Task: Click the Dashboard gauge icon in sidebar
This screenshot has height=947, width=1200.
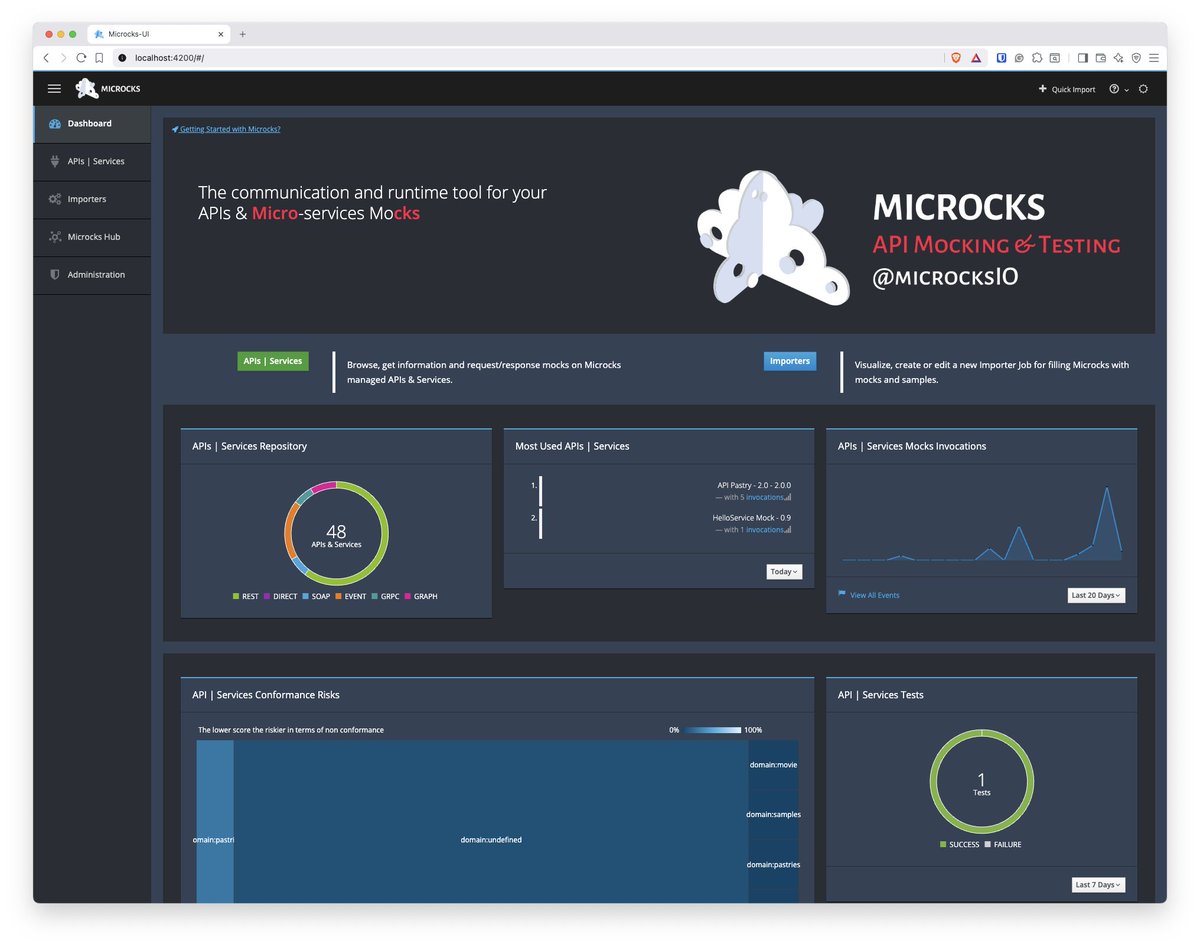Action: click(x=55, y=124)
